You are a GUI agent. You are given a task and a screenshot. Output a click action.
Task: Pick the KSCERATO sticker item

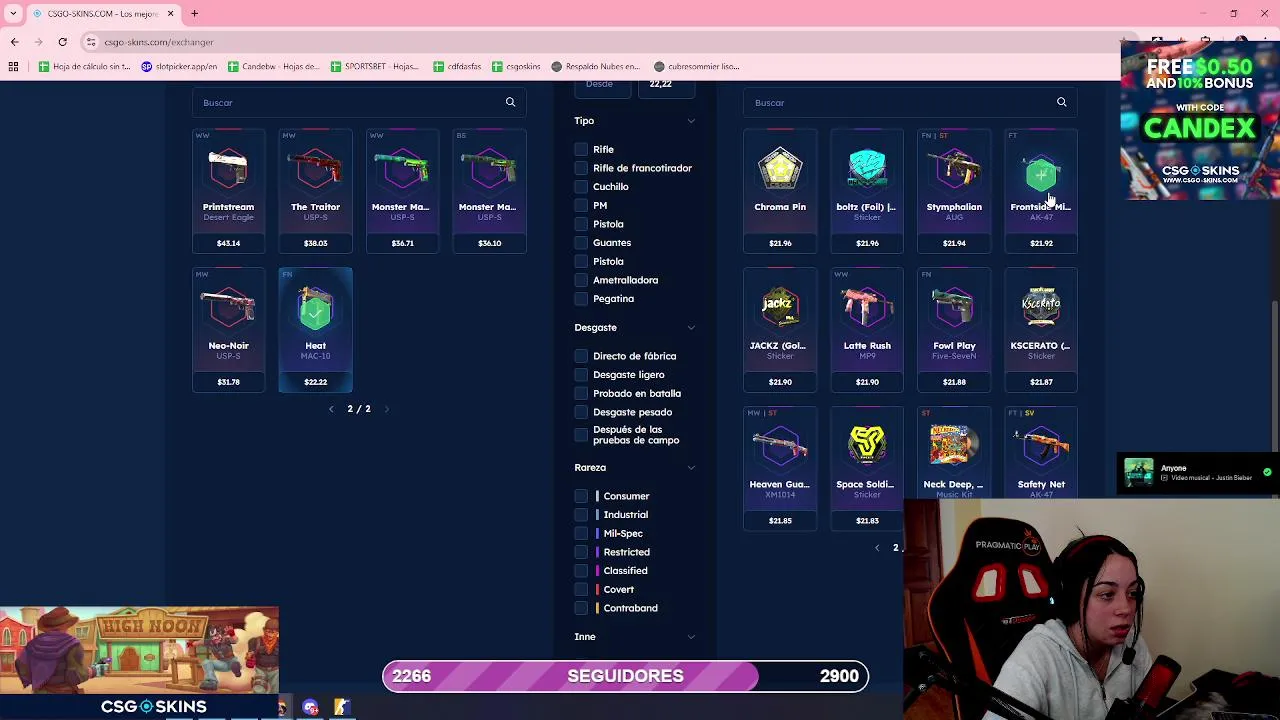[x=1041, y=330]
